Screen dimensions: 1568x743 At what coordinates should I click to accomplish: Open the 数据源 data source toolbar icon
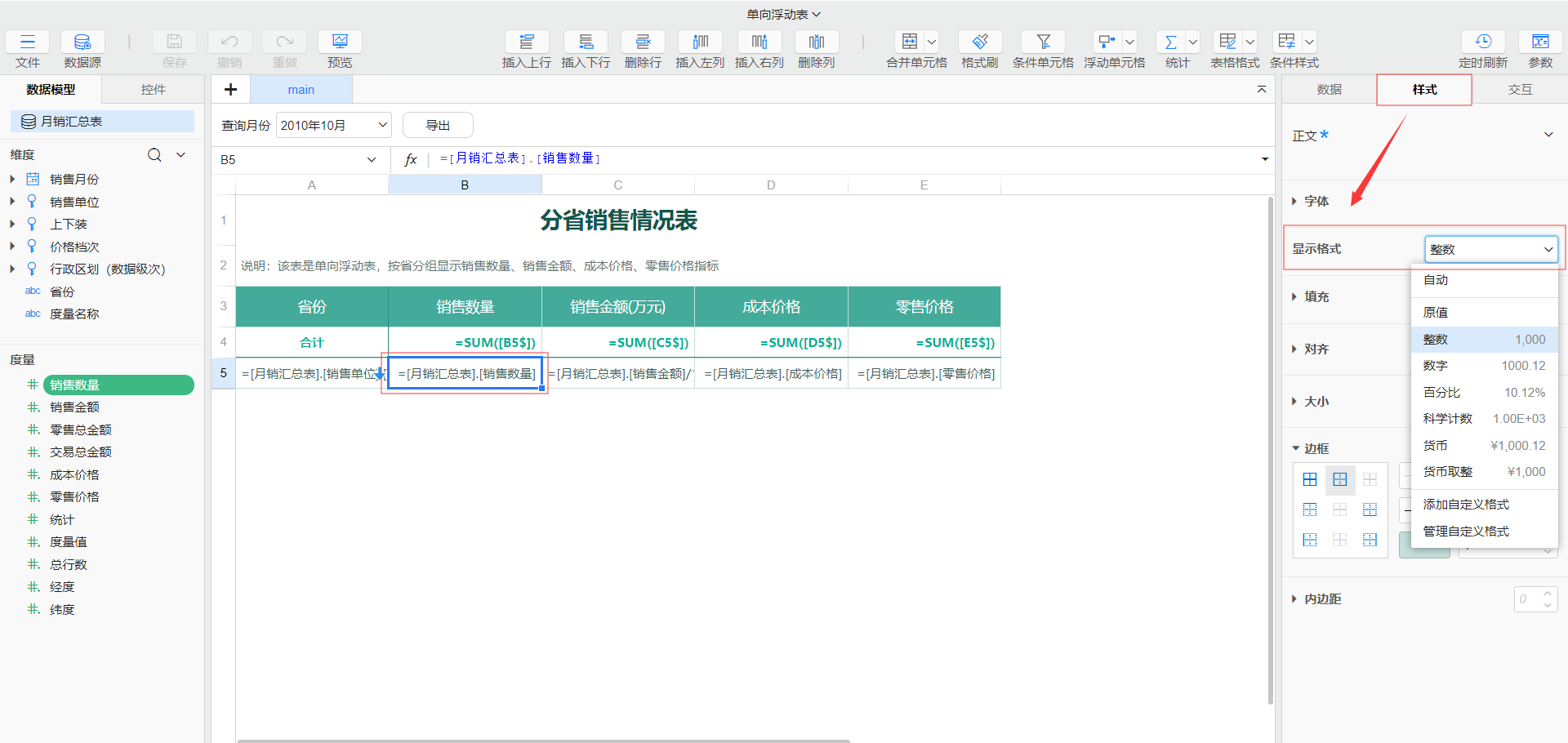(x=82, y=42)
